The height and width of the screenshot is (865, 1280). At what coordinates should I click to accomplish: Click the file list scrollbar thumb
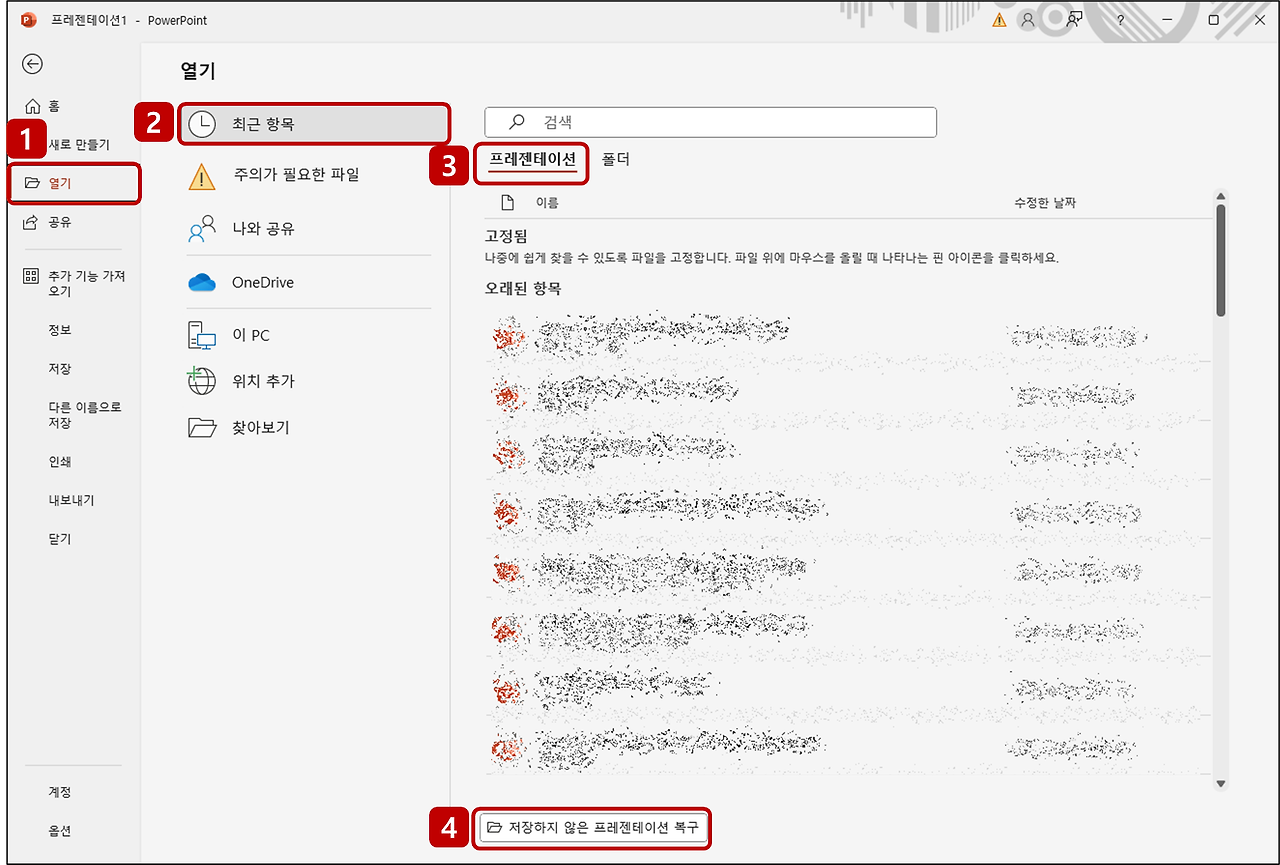[1220, 260]
